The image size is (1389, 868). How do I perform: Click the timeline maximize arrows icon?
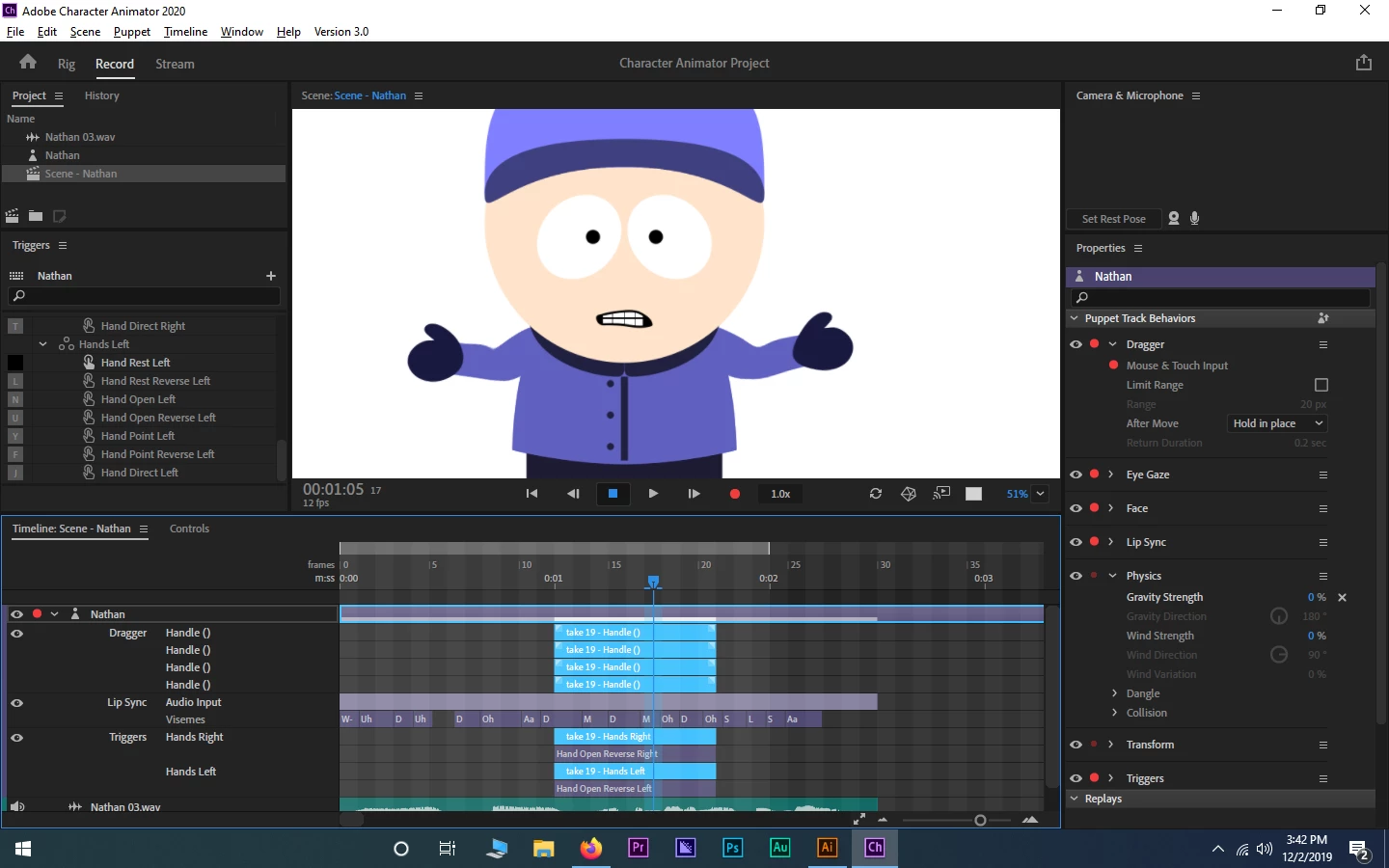tap(858, 819)
